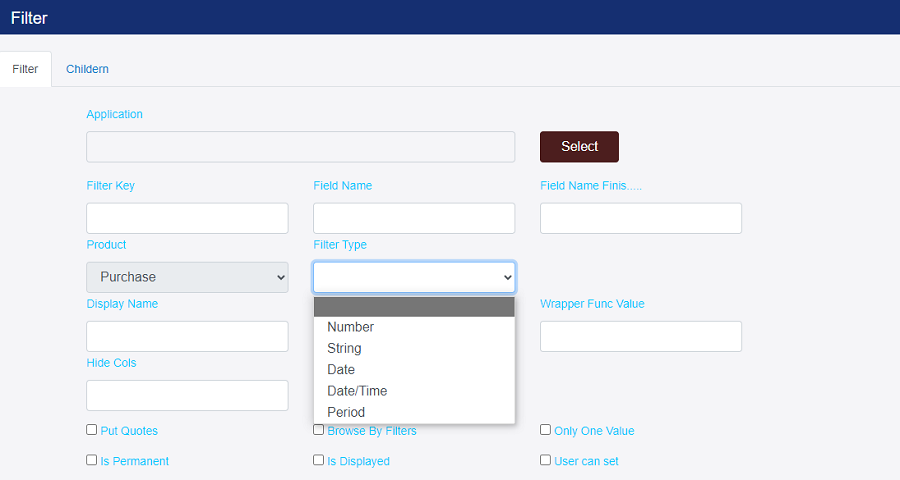Choose Period from Filter Type list
This screenshot has width=900, height=480.
414,412
